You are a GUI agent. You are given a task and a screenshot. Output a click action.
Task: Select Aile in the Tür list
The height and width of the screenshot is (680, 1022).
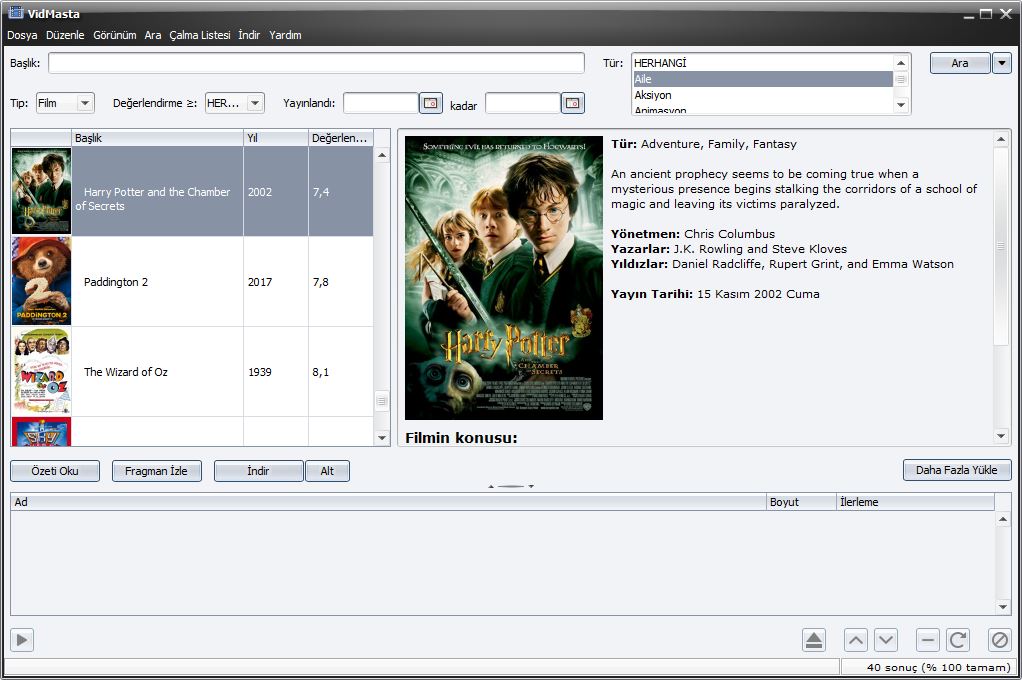click(x=763, y=79)
